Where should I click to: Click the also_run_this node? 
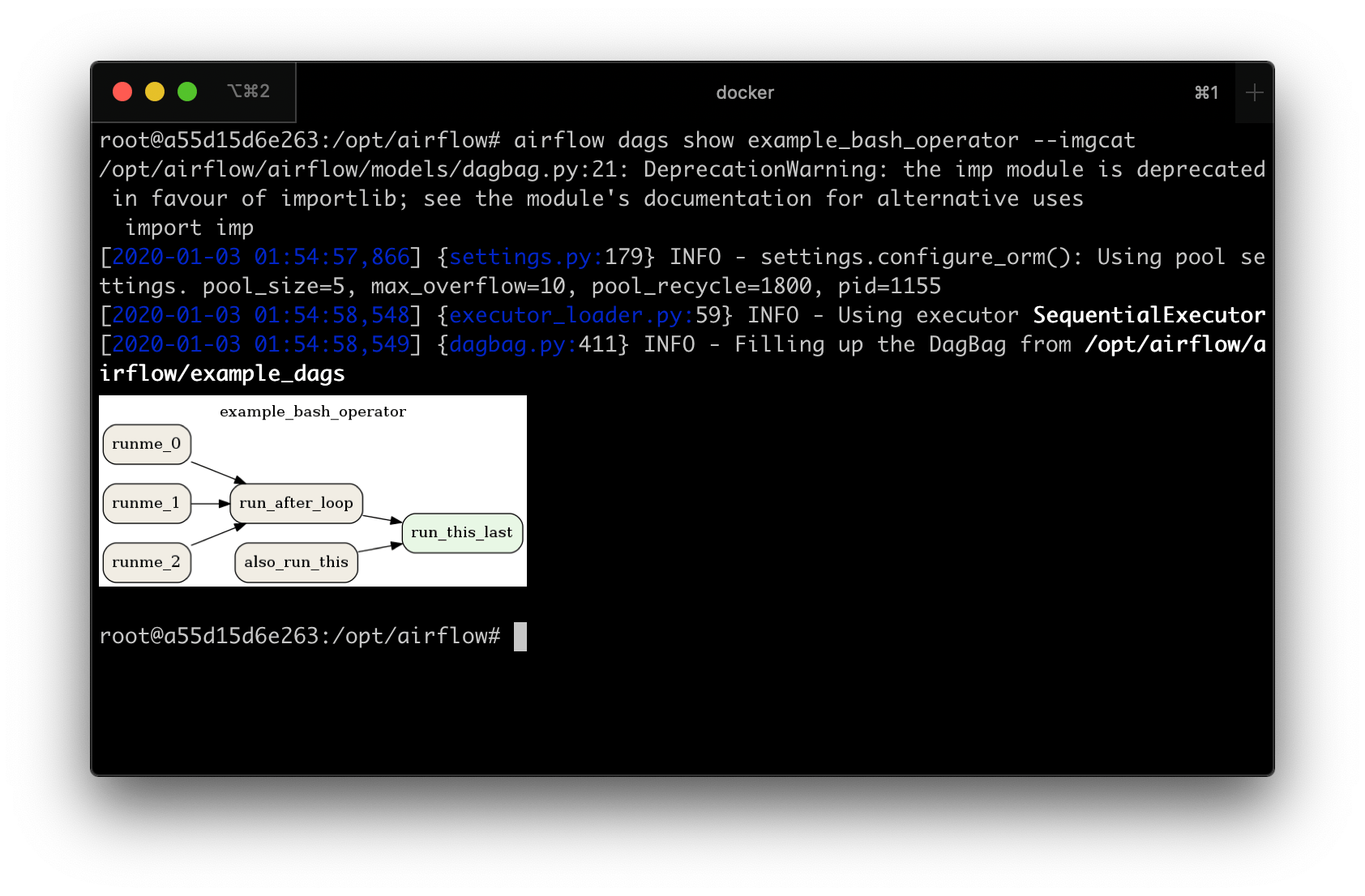click(x=296, y=562)
